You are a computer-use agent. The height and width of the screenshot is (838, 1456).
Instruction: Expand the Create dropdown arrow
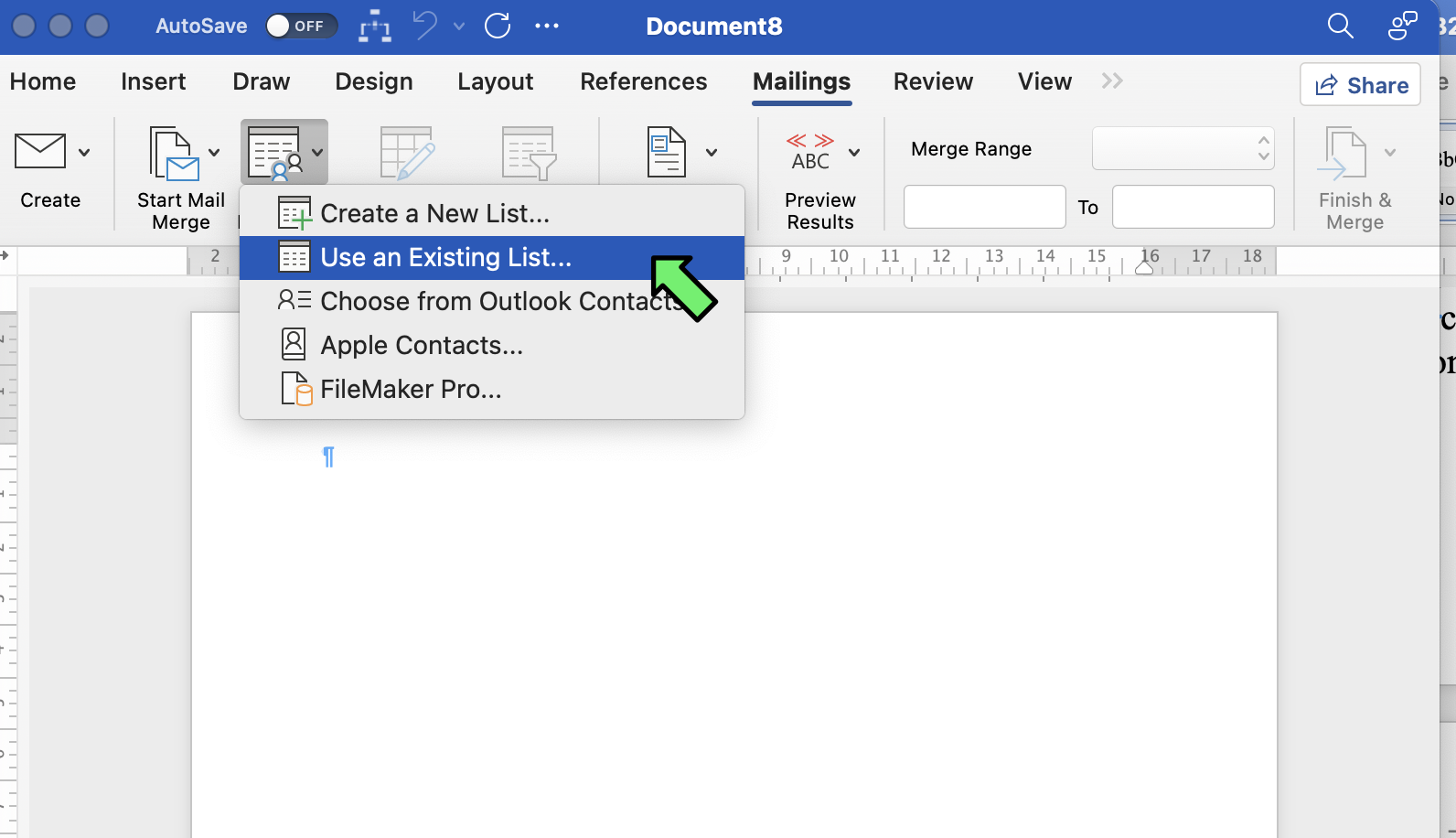(84, 152)
